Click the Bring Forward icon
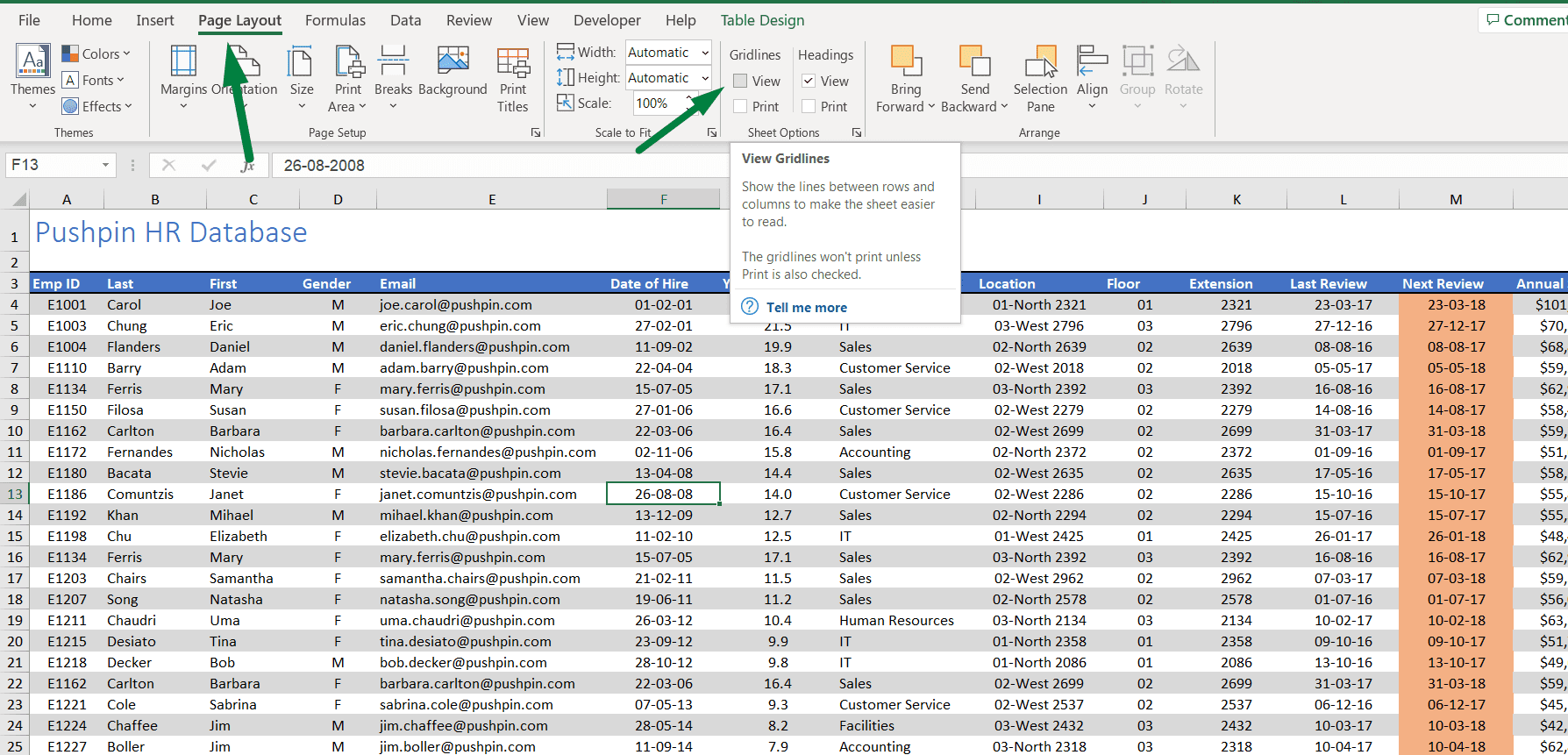 click(906, 60)
